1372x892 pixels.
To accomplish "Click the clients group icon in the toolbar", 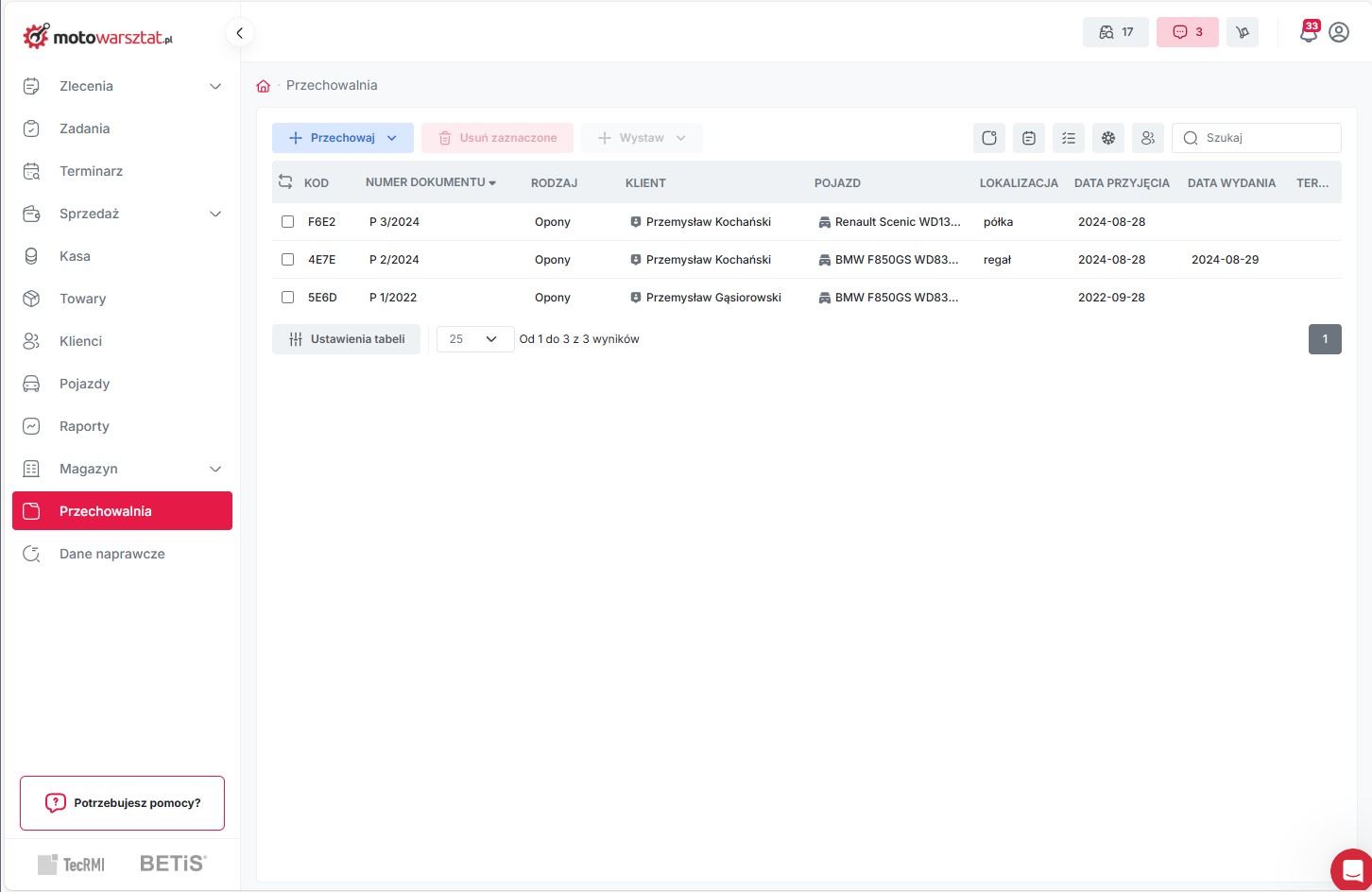I will pos(1148,138).
